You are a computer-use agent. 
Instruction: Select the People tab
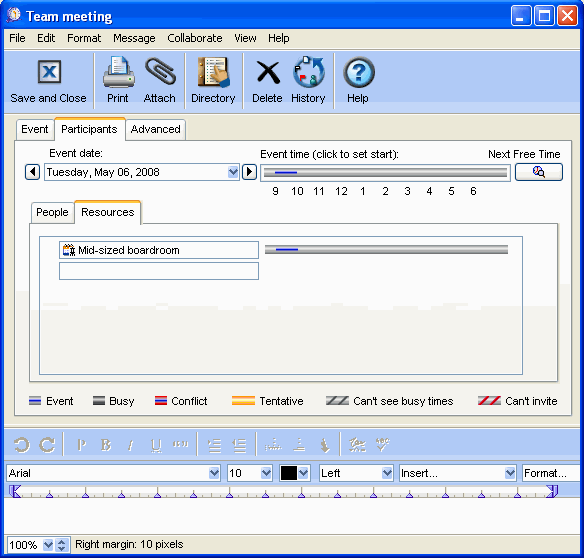[52, 212]
